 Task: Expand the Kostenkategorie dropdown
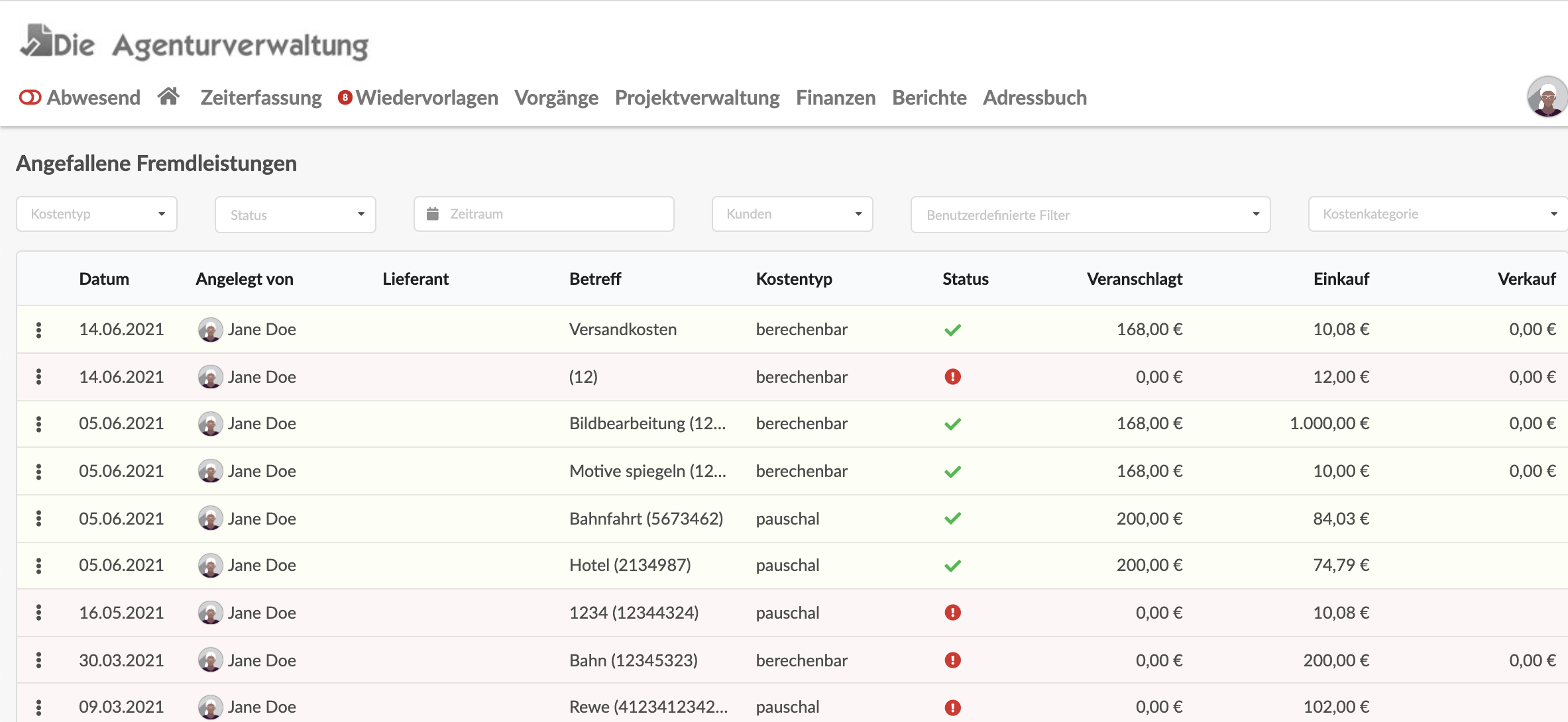(x=1438, y=214)
